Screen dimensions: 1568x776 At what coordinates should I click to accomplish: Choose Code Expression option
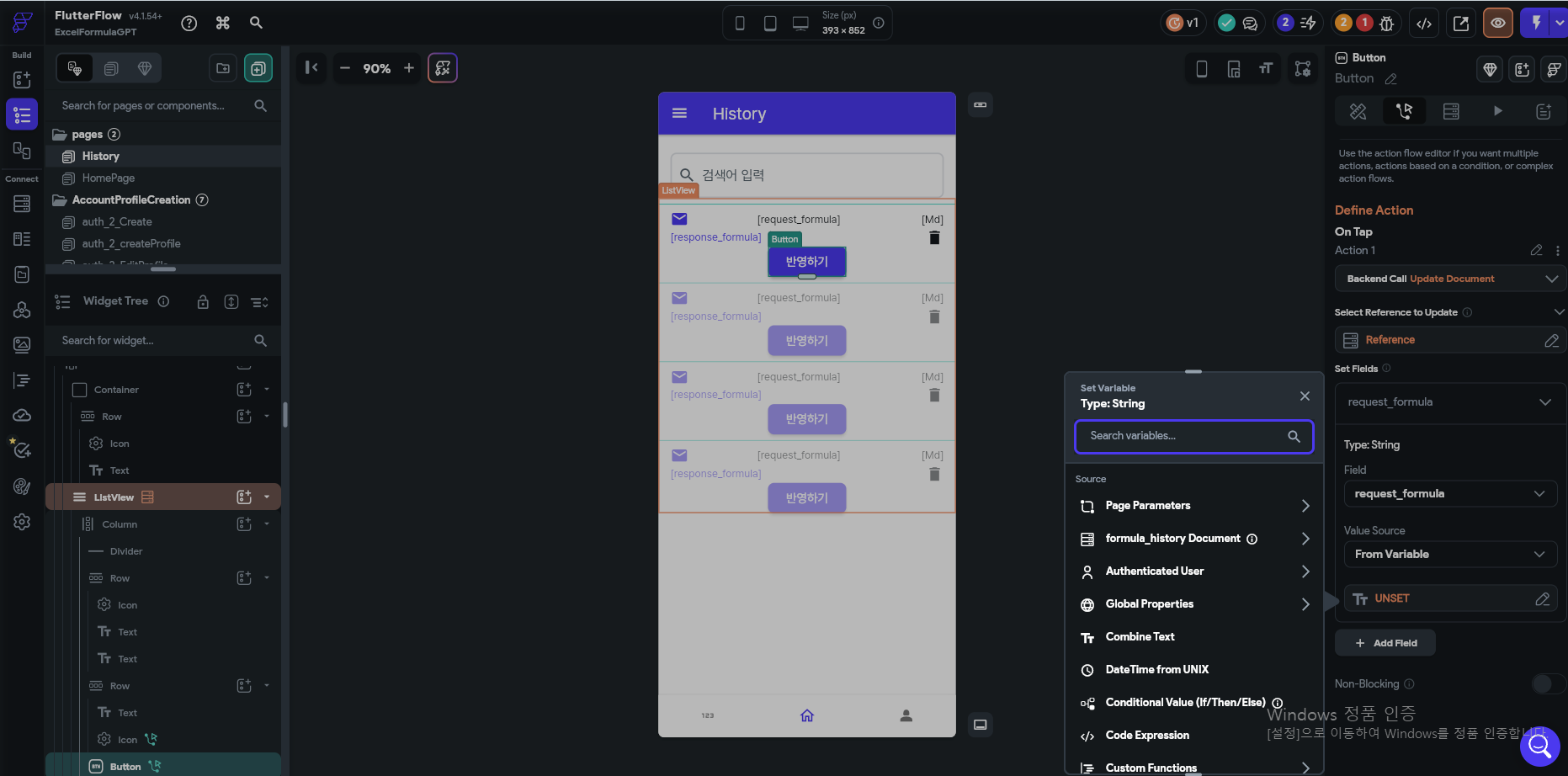[x=1194, y=736]
